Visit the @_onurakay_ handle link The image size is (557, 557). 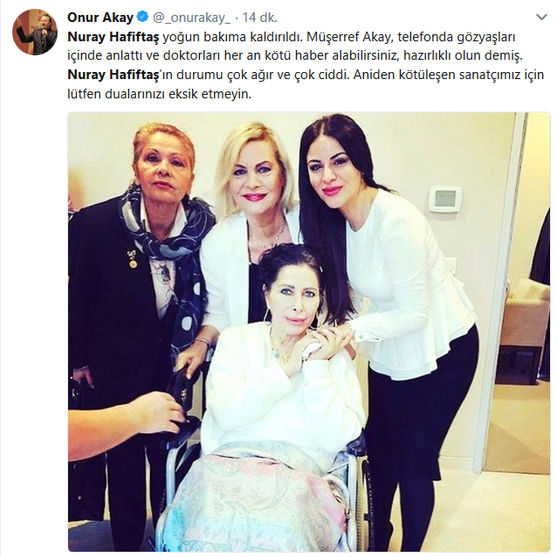[191, 18]
